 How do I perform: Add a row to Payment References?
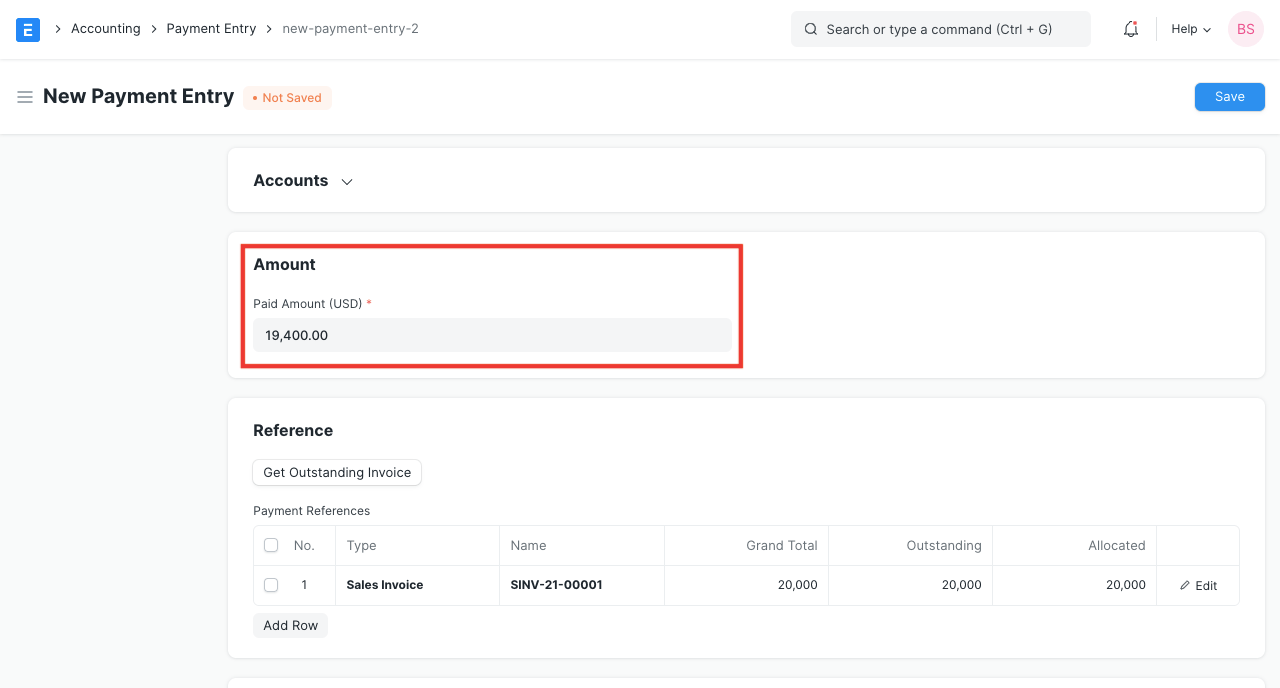[x=290, y=624]
